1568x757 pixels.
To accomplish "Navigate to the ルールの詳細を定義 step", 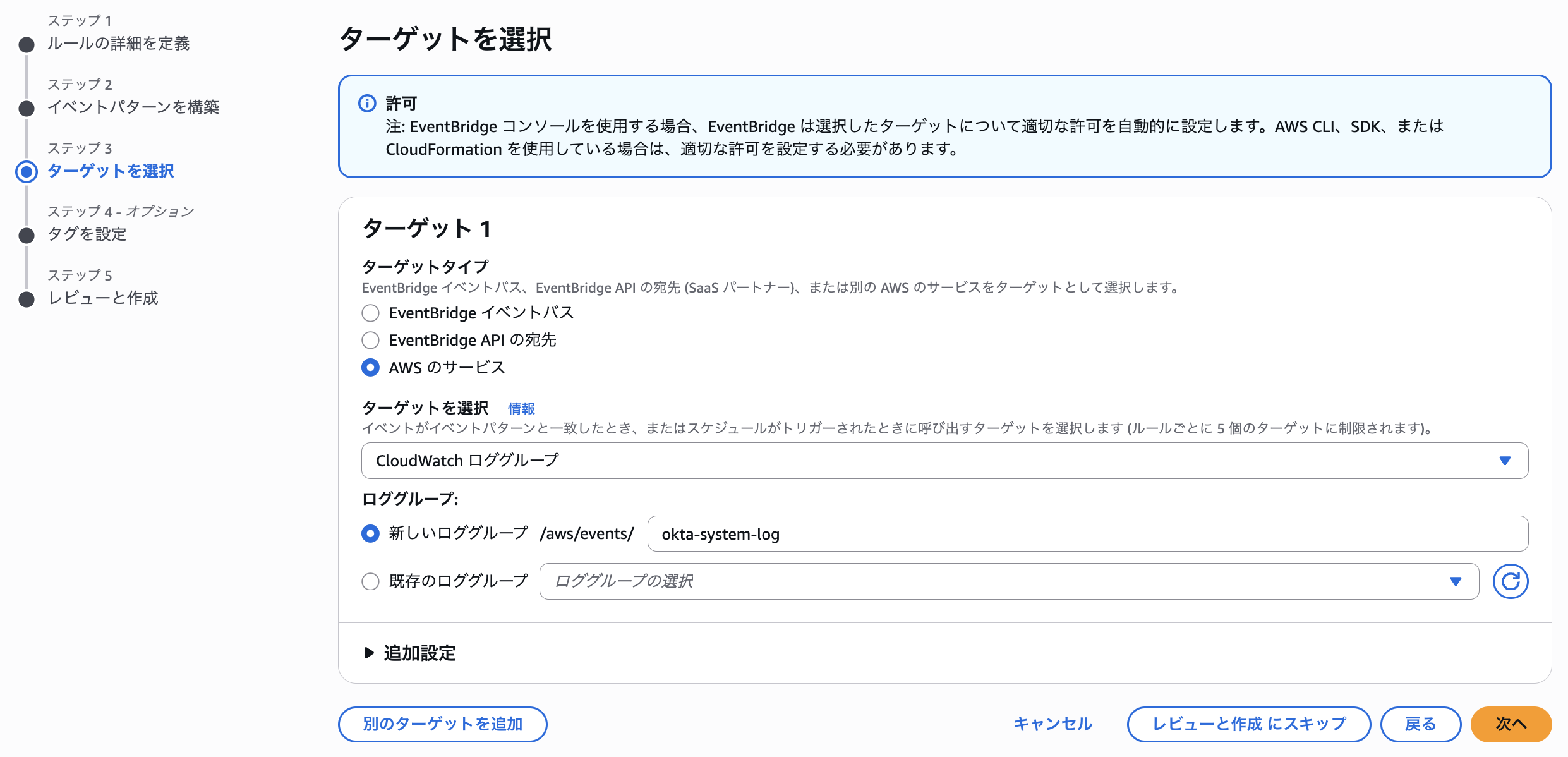I will [x=121, y=44].
